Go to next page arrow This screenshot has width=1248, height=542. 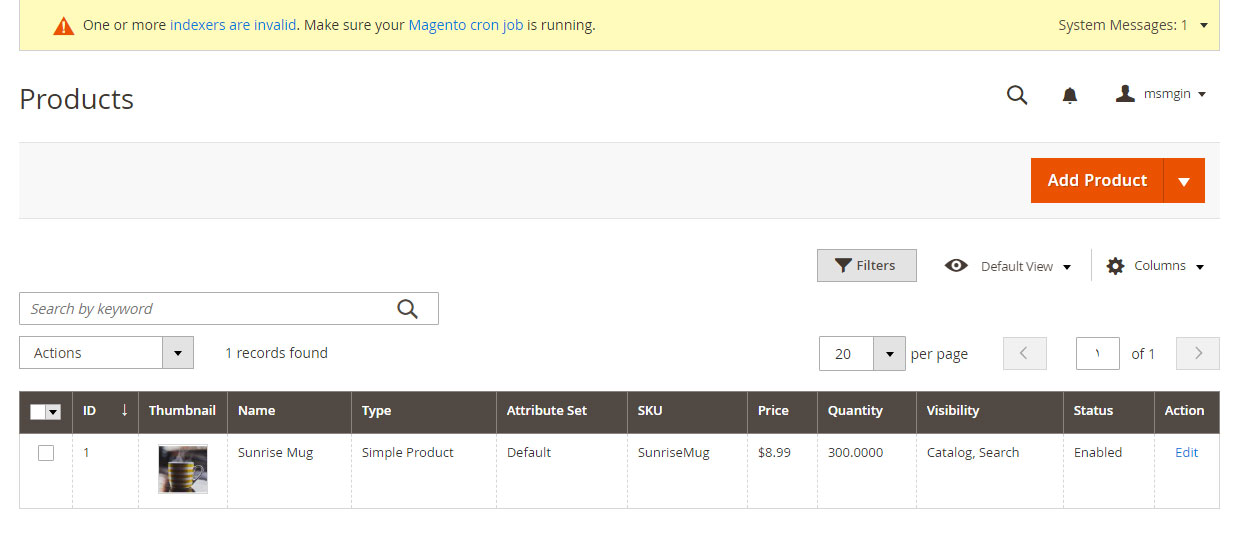[1198, 353]
